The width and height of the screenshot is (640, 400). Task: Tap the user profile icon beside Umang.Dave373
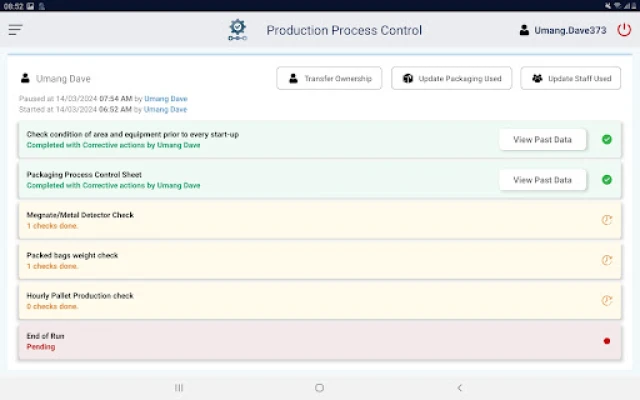[x=524, y=31]
